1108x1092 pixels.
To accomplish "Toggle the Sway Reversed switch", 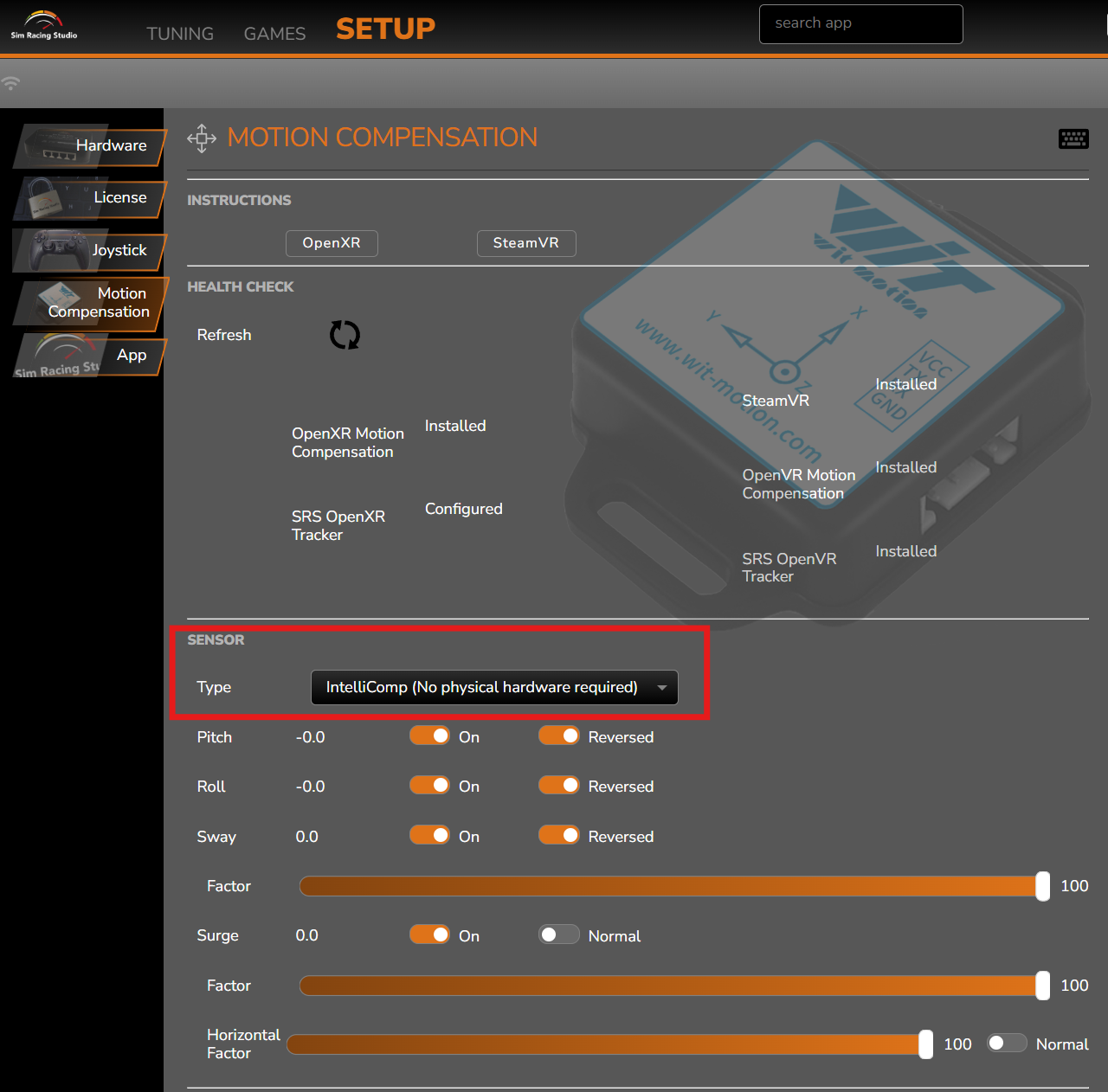I will pyautogui.click(x=559, y=835).
